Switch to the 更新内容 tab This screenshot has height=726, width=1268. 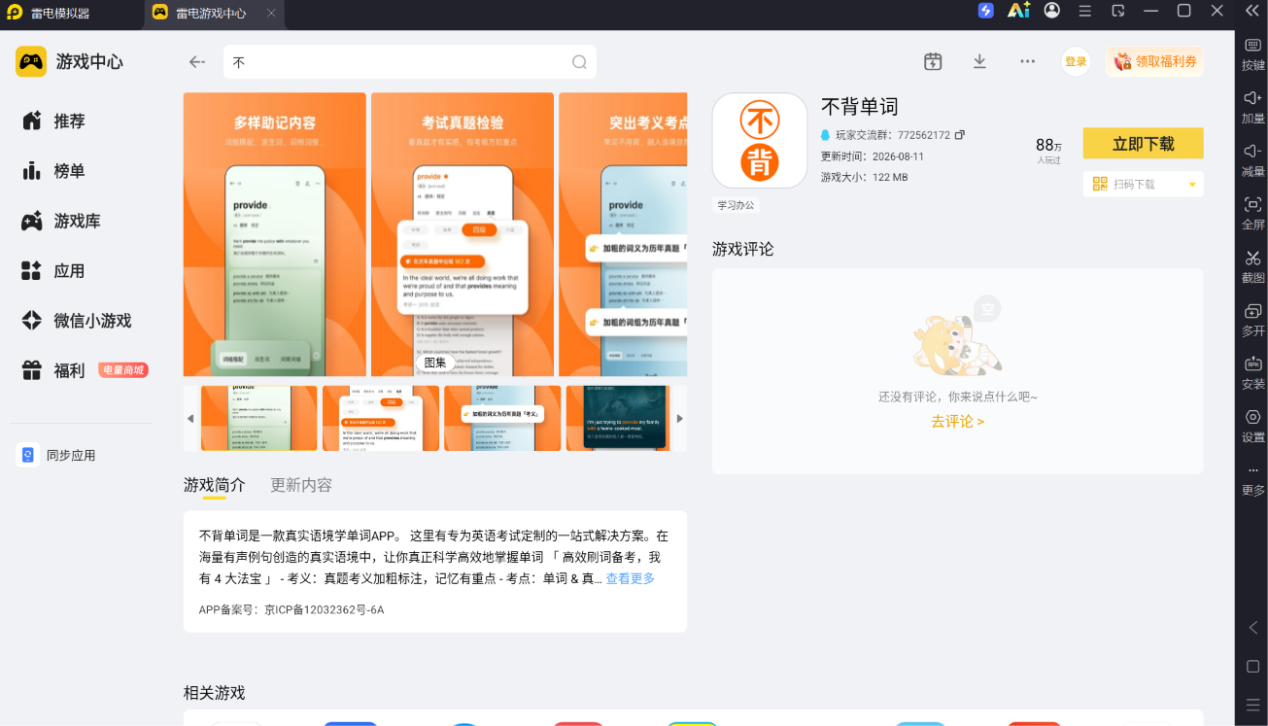tap(301, 485)
